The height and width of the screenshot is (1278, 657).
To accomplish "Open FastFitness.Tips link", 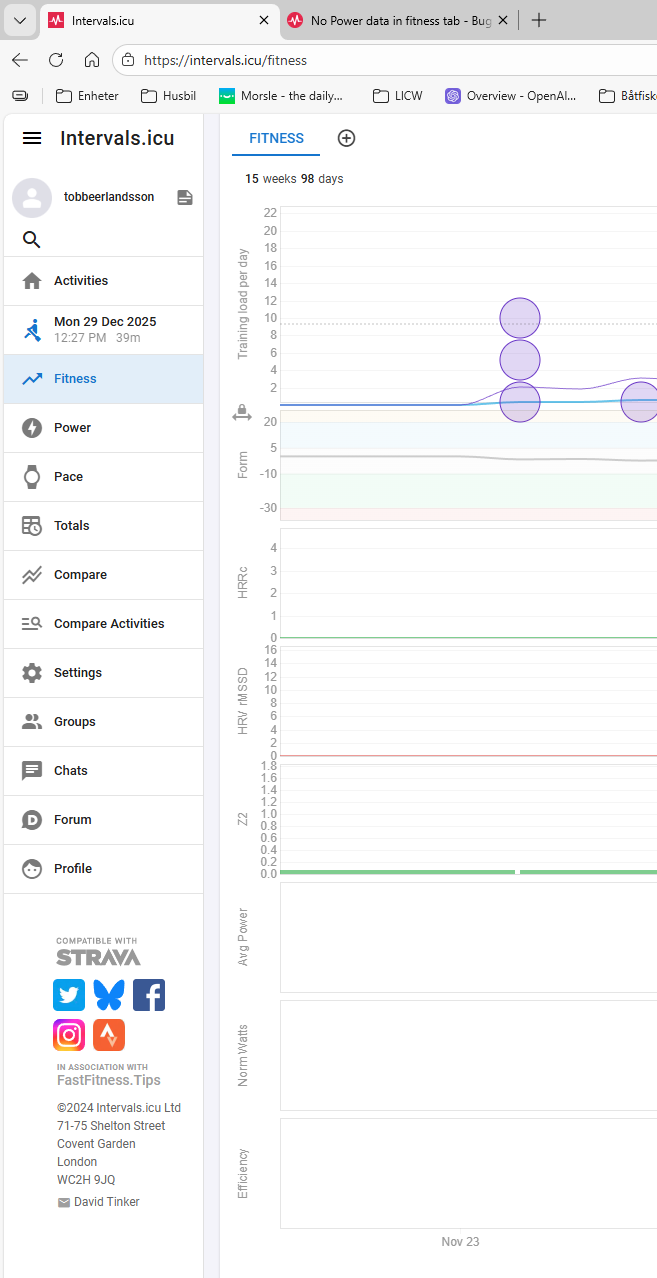I will click(x=108, y=1080).
